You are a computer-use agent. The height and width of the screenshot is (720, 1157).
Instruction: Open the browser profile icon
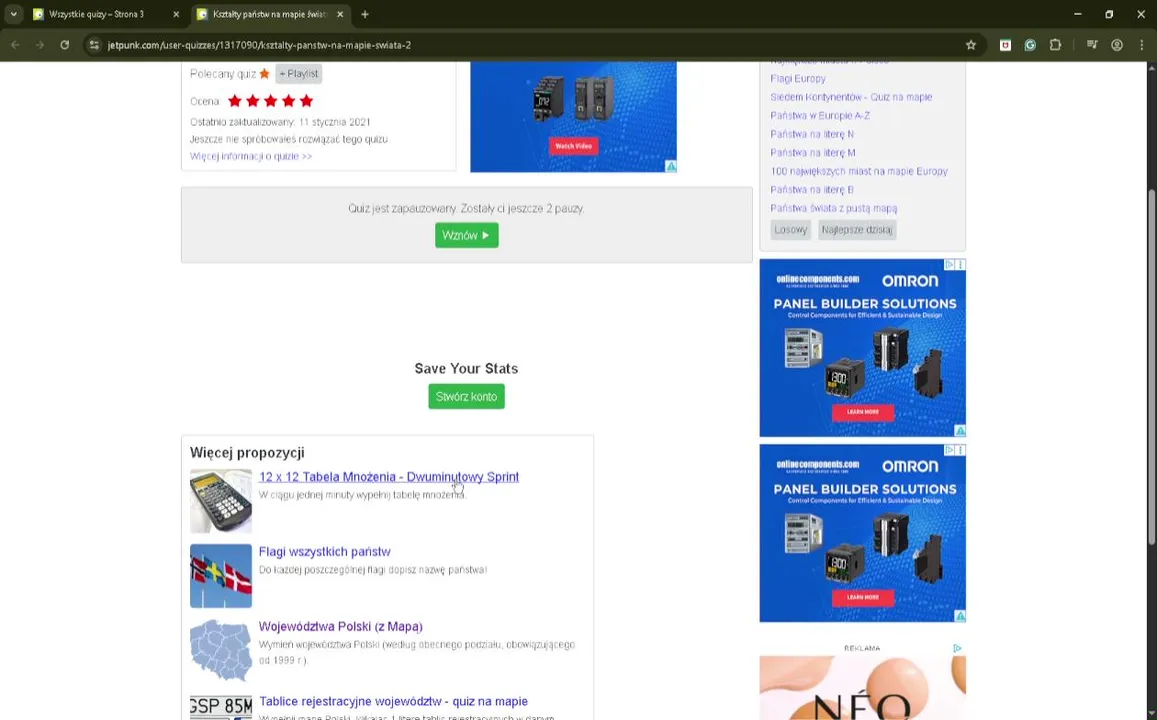click(x=1117, y=45)
